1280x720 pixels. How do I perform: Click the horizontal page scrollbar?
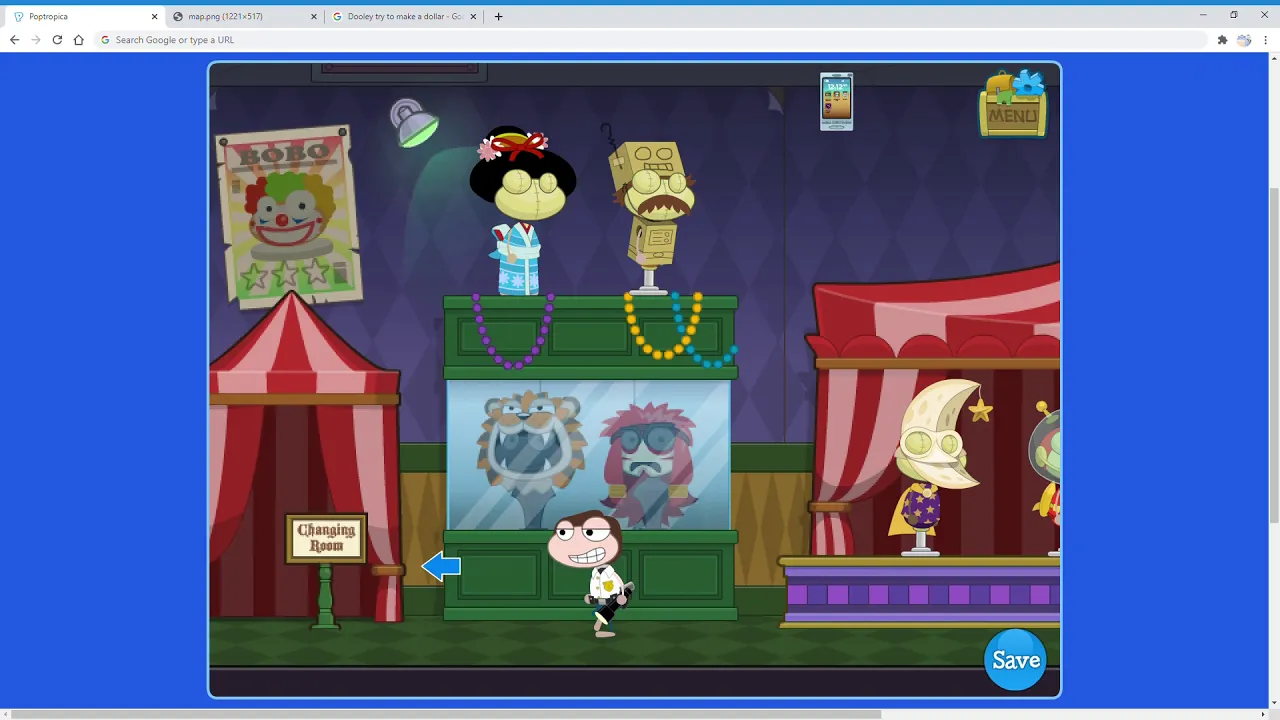pyautogui.click(x=445, y=714)
